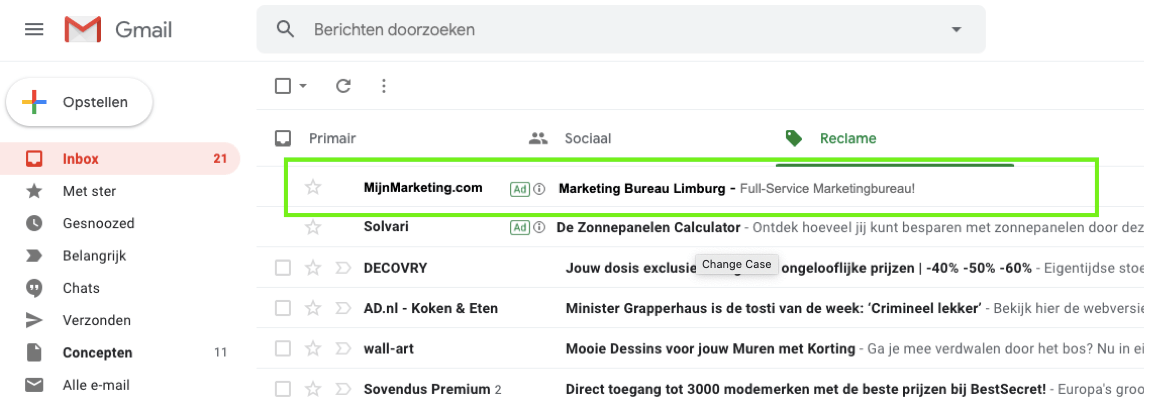The height and width of the screenshot is (404, 1169).
Task: Click the green Reclame tag icon
Action: (x=794, y=138)
